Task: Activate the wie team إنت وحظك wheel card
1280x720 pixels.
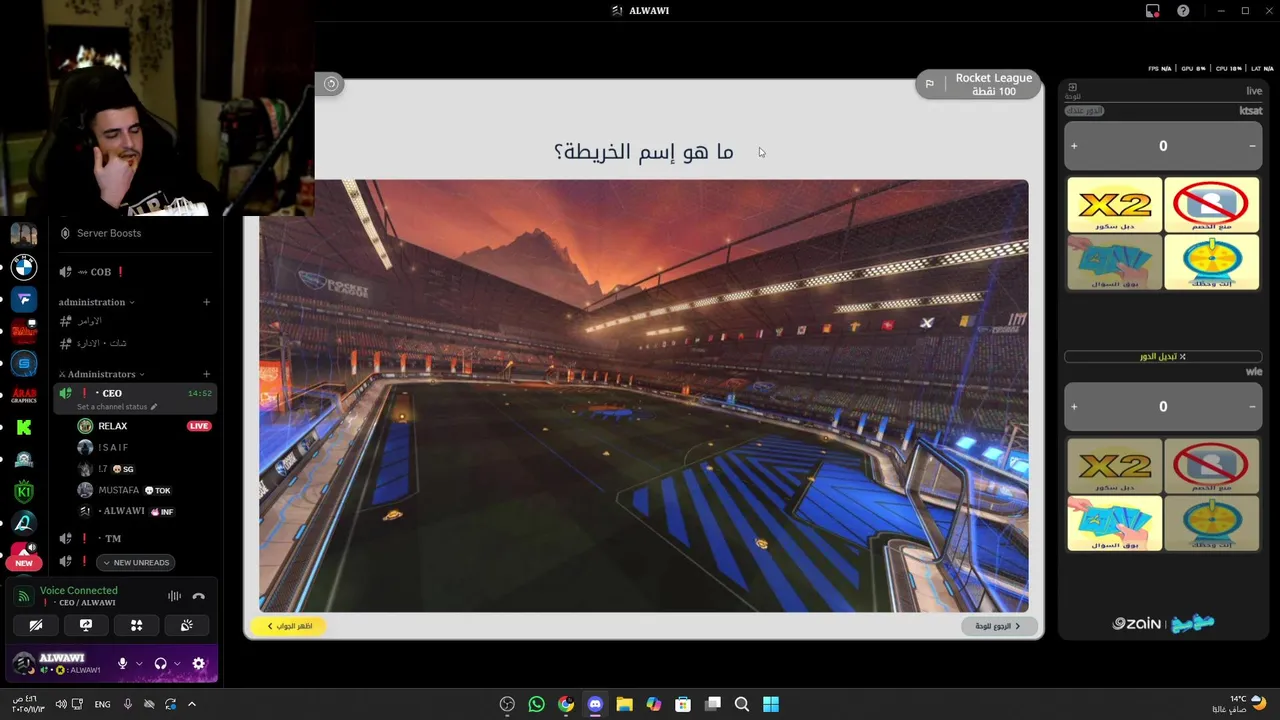Action: point(1212,523)
